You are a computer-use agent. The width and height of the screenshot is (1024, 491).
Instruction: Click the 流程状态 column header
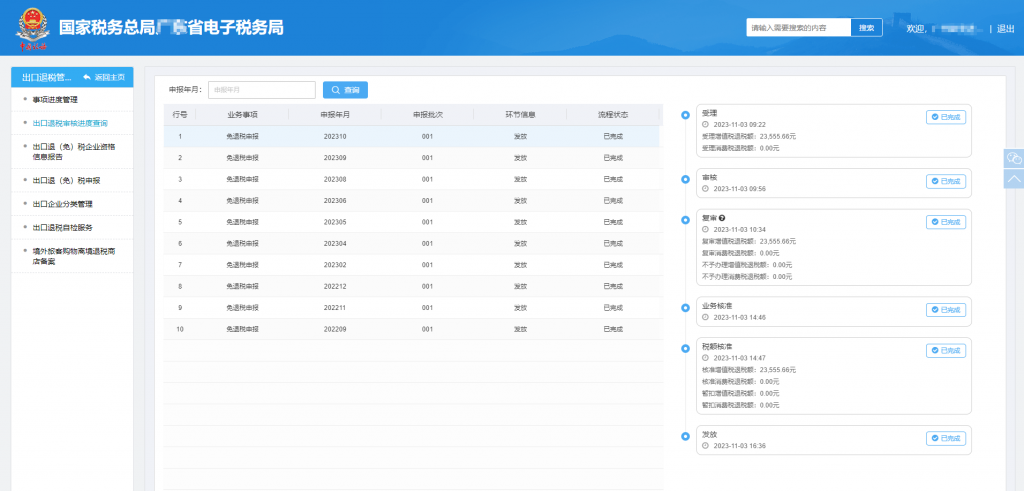[613, 115]
